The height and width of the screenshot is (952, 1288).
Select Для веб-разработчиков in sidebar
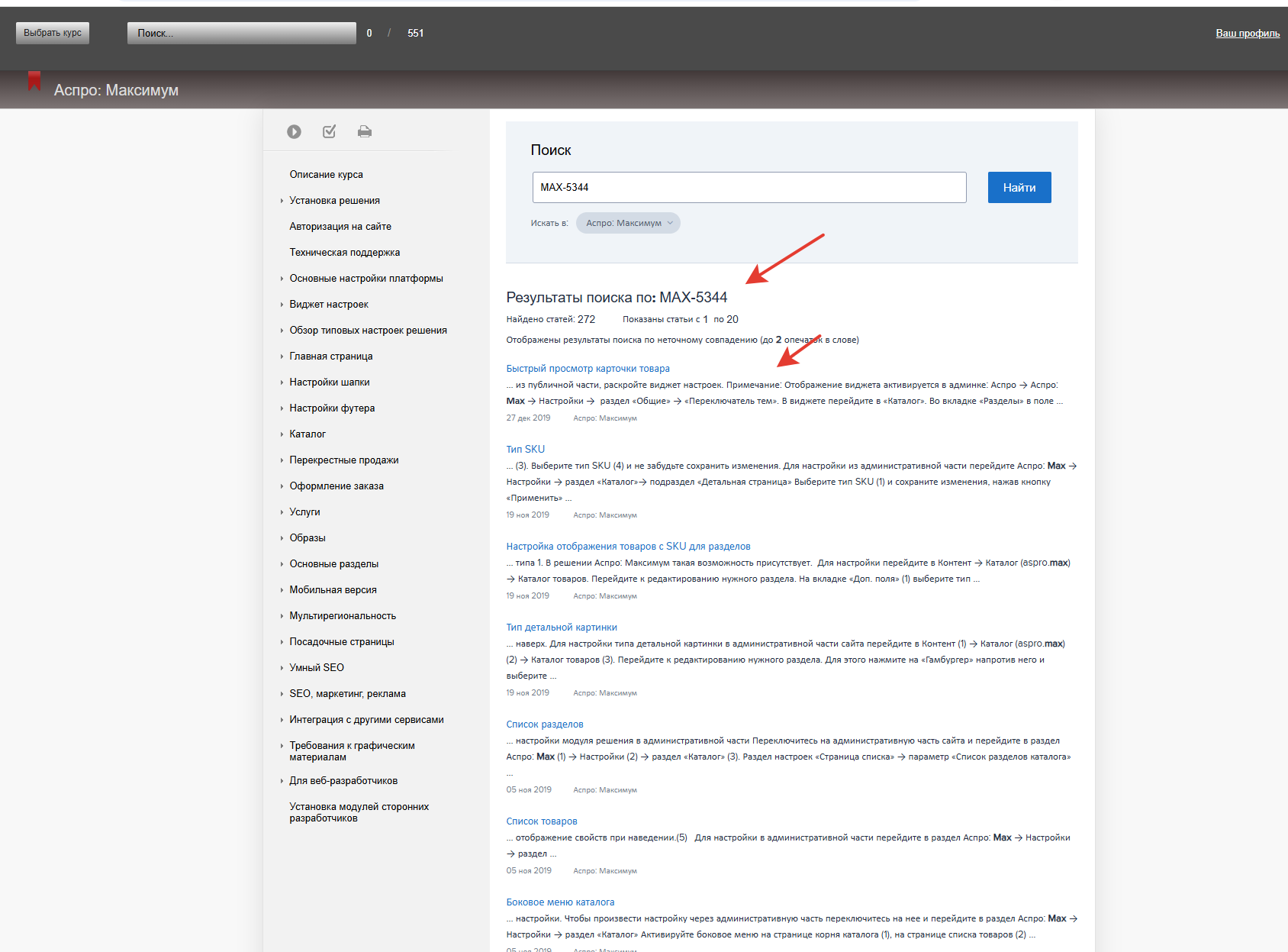(x=343, y=781)
